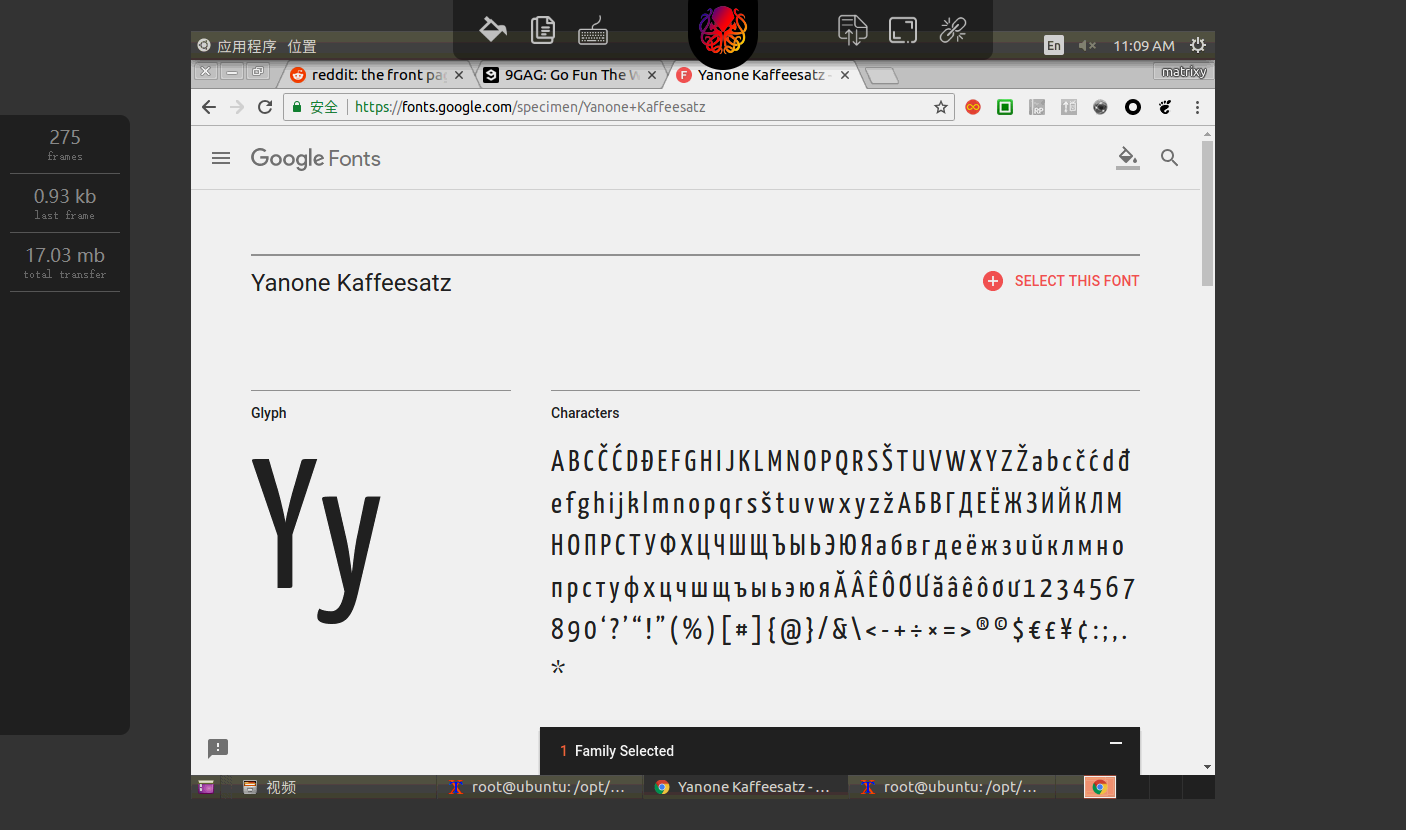The height and width of the screenshot is (830, 1406).
Task: Go back with browser back arrow
Action: pyautogui.click(x=208, y=107)
